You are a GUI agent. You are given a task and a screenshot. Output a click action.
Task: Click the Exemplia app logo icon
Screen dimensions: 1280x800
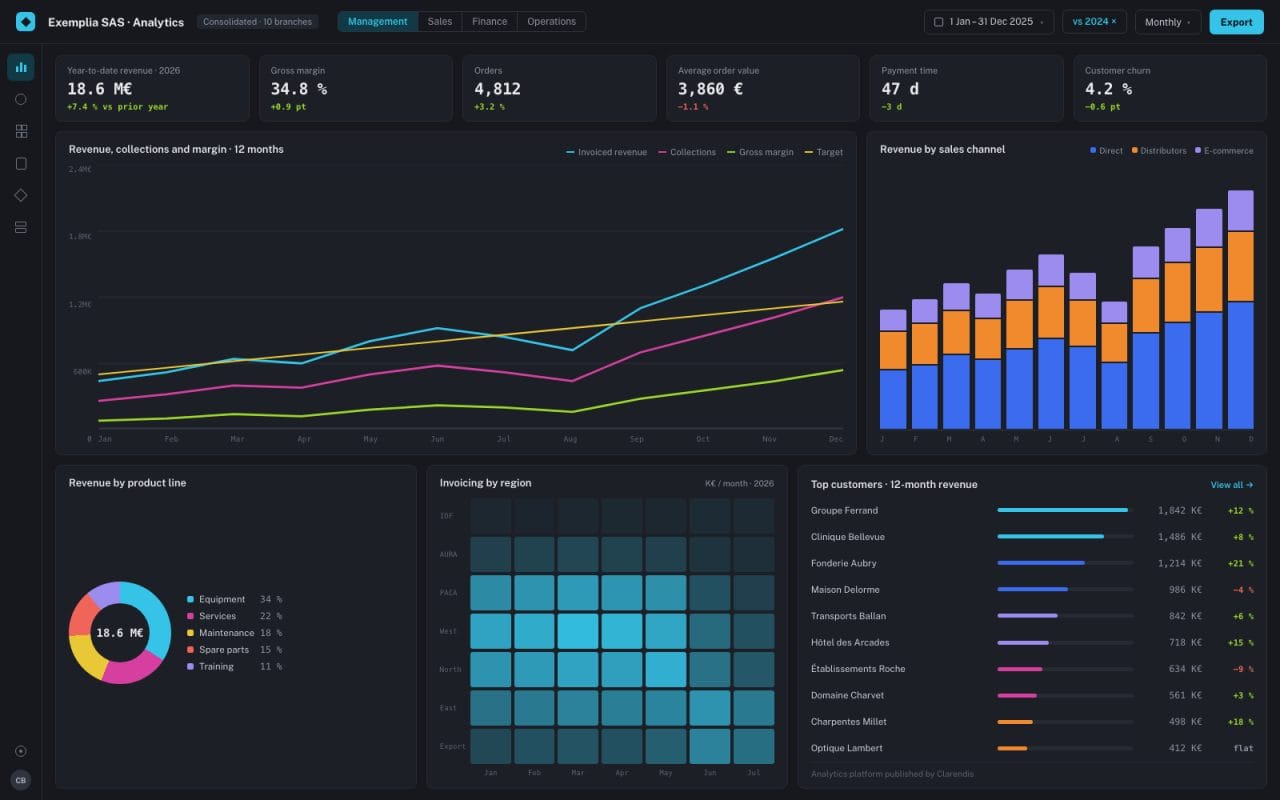pos(25,22)
